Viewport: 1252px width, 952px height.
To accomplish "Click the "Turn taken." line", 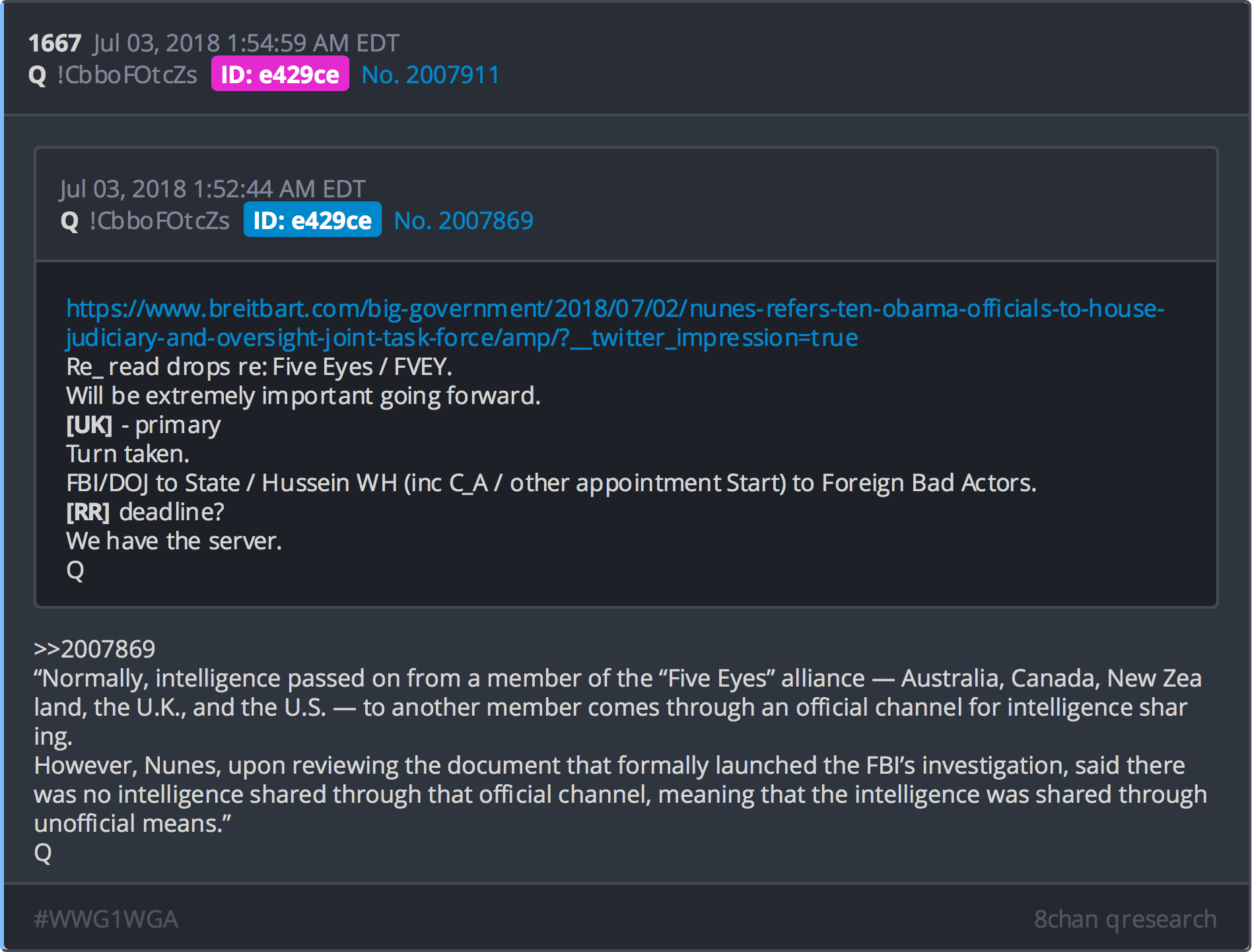I will [127, 454].
